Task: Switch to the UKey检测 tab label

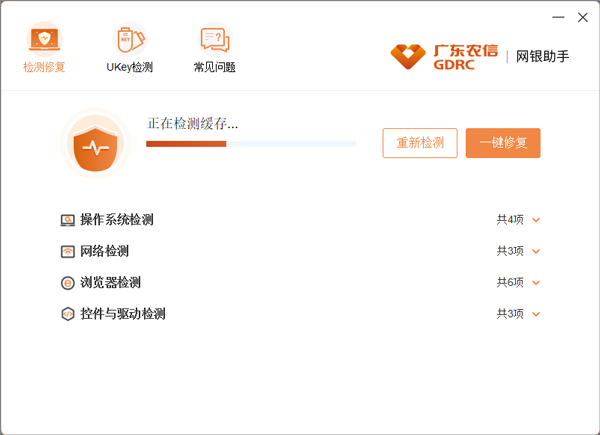Action: click(x=130, y=67)
